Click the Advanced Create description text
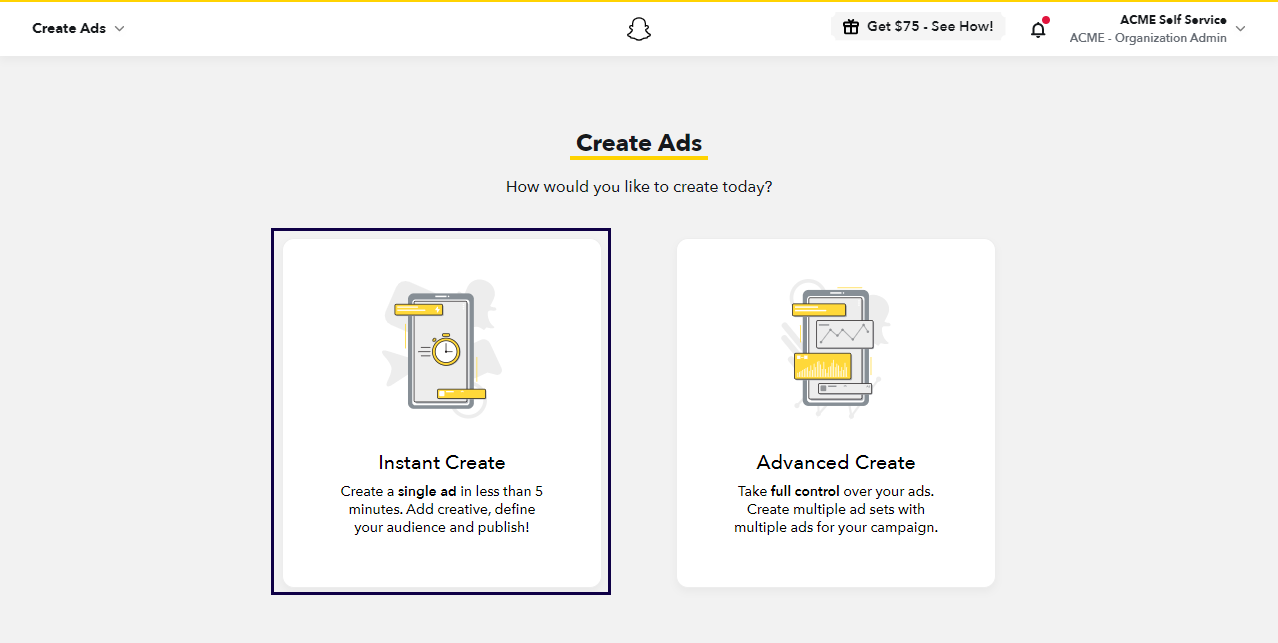Image resolution: width=1278 pixels, height=643 pixels. coord(836,509)
